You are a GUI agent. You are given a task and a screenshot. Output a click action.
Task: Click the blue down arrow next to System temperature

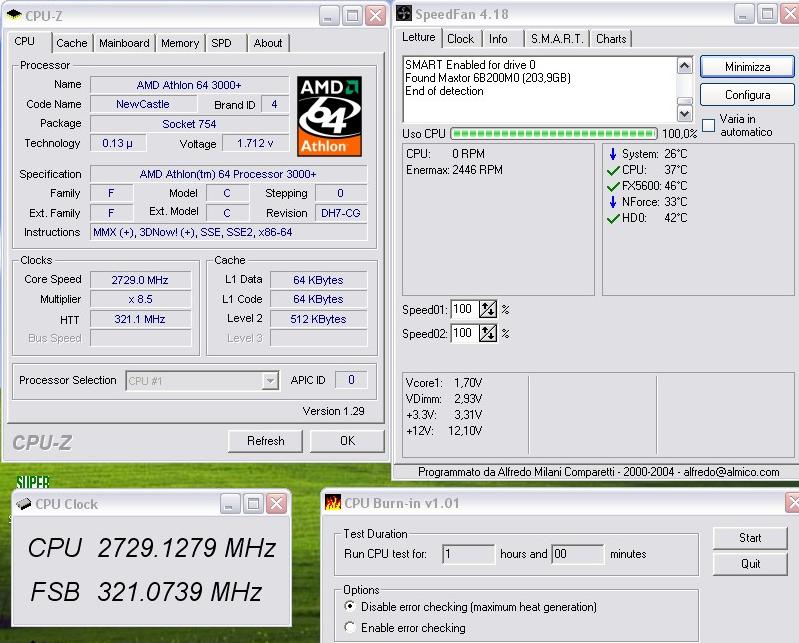pyautogui.click(x=613, y=154)
